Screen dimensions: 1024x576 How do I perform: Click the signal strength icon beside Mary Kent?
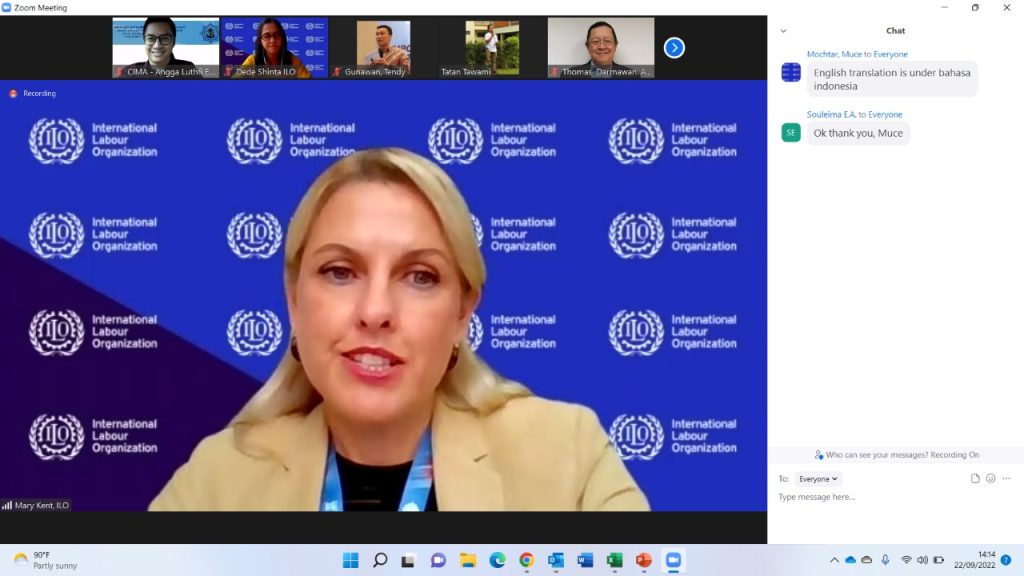(7, 505)
